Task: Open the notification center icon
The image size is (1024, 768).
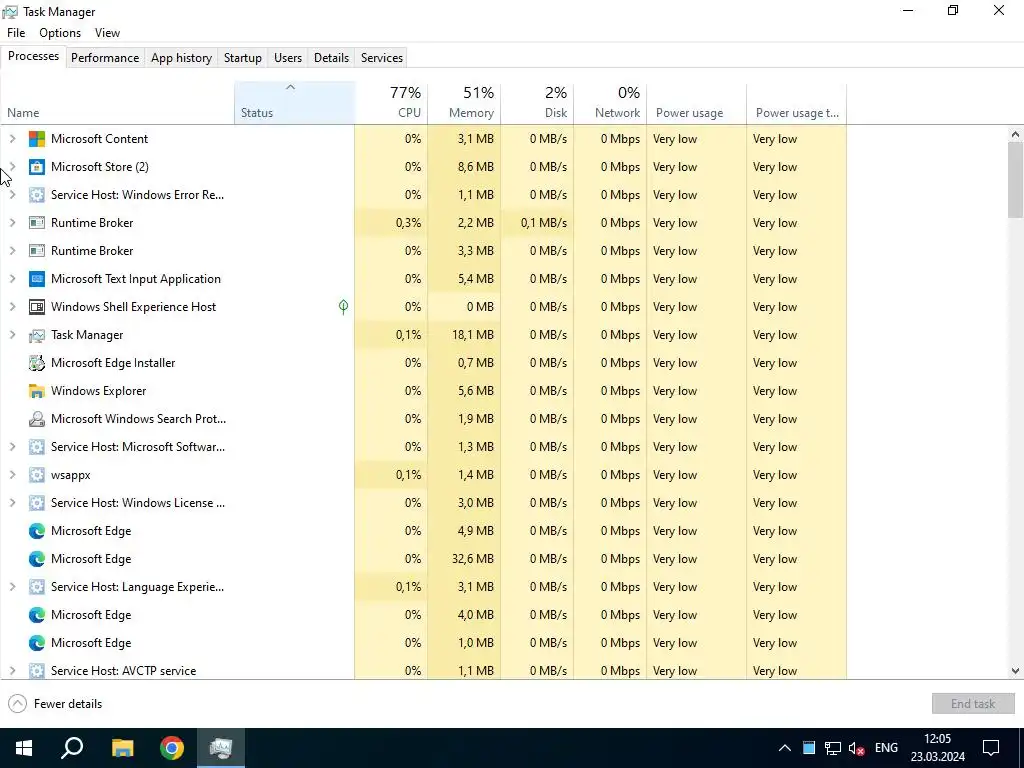Action: [x=991, y=748]
